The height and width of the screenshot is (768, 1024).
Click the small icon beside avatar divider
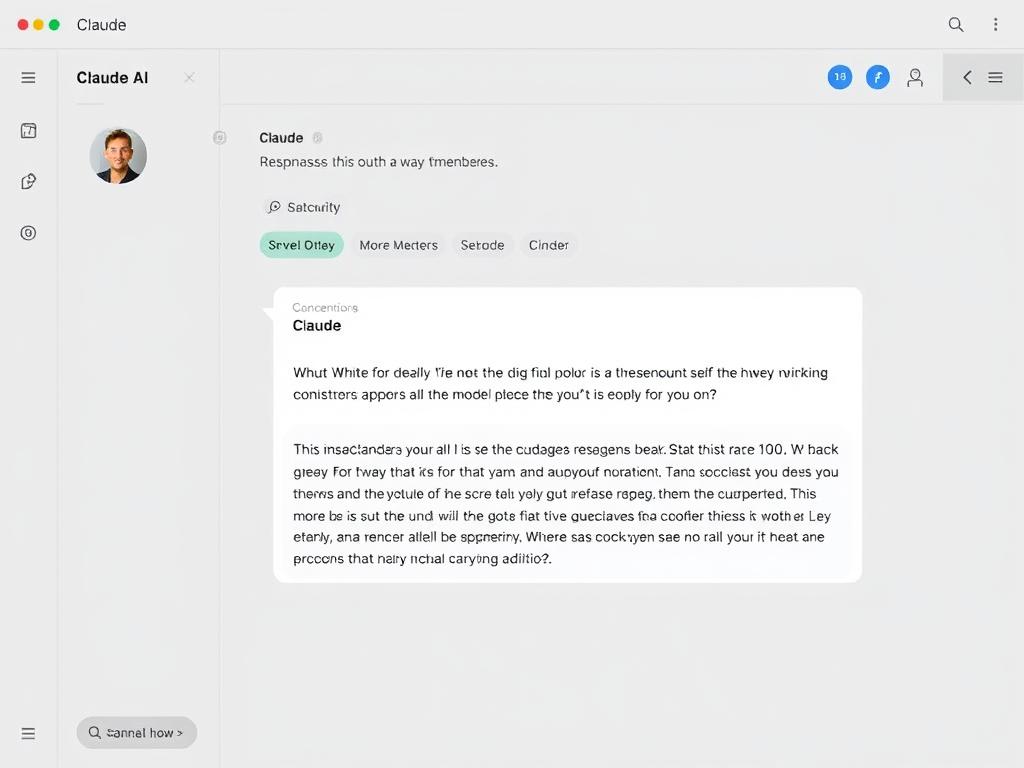tap(219, 137)
